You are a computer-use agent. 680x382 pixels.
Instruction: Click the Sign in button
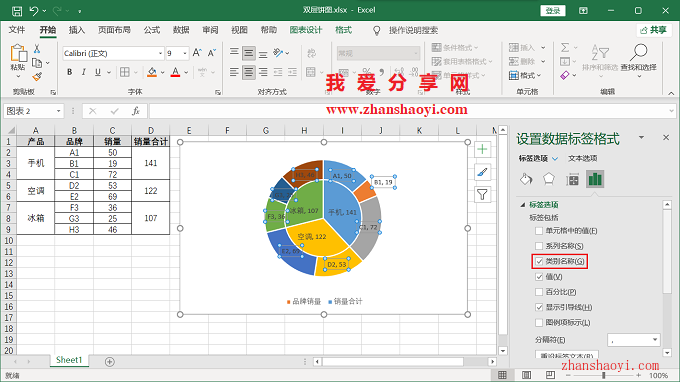(553, 11)
